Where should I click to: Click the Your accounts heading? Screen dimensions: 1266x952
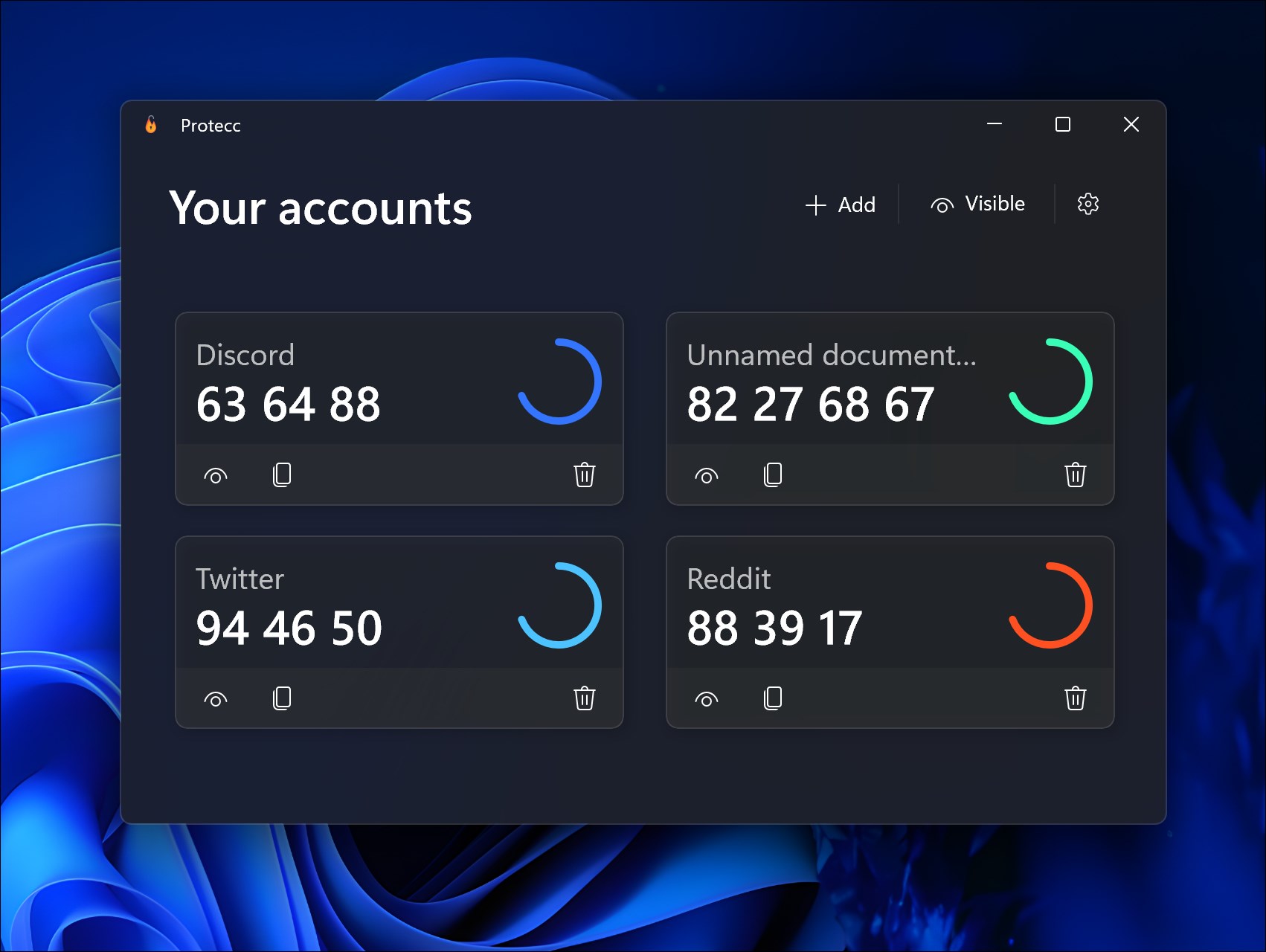pos(320,209)
